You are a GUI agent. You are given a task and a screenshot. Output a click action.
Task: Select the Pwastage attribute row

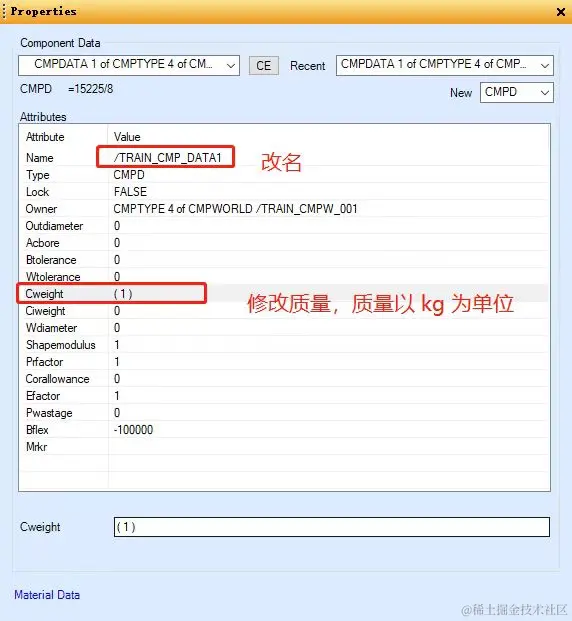284,413
